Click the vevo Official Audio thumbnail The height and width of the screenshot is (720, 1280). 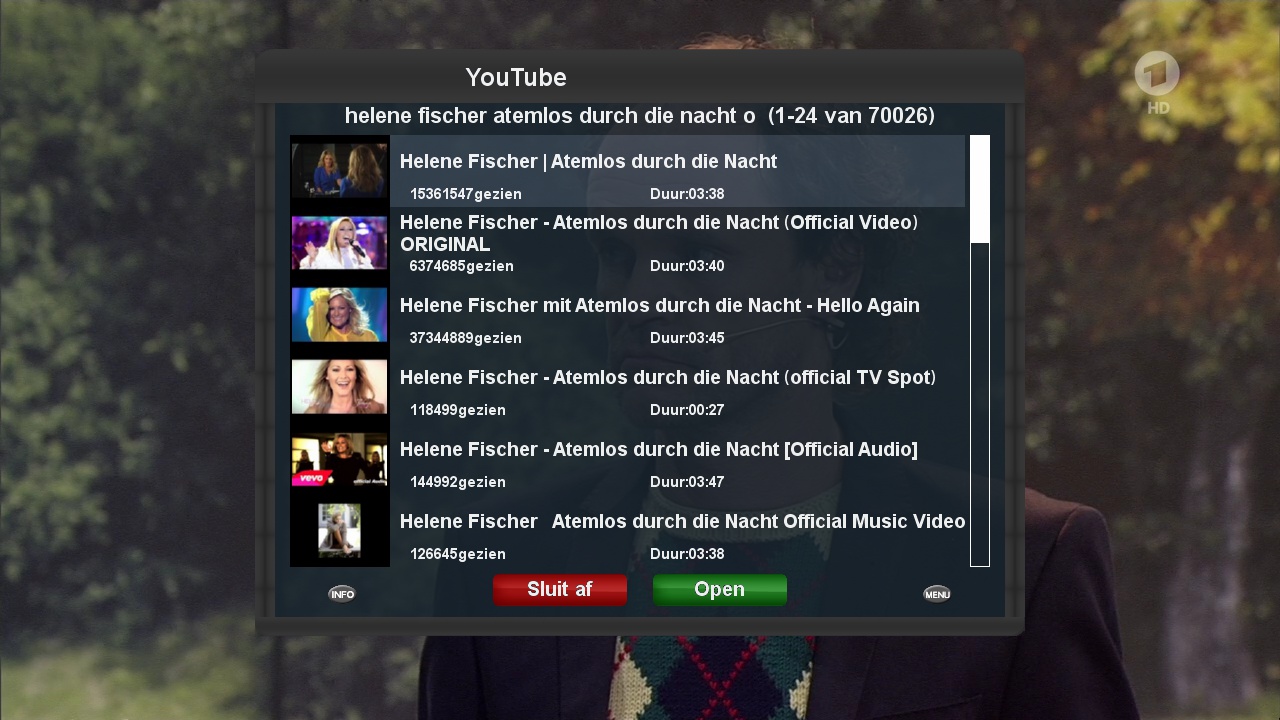pyautogui.click(x=339, y=459)
